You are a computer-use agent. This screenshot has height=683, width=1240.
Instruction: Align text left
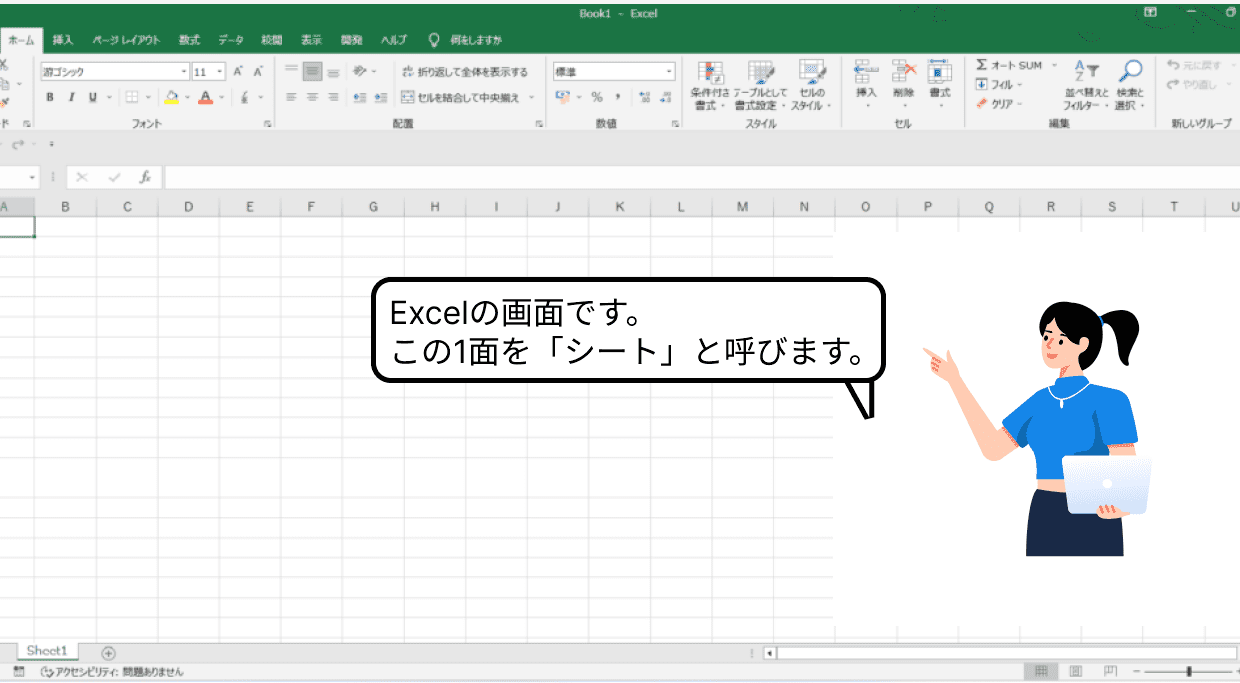coord(291,97)
